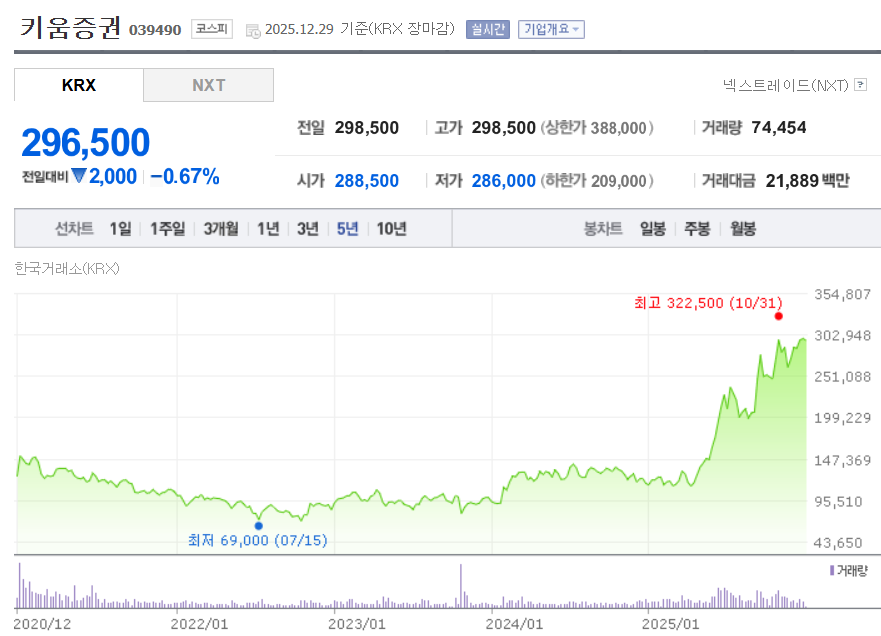Click the 2024/01 x-axis label
Screen dimensions: 881x636
(514, 624)
